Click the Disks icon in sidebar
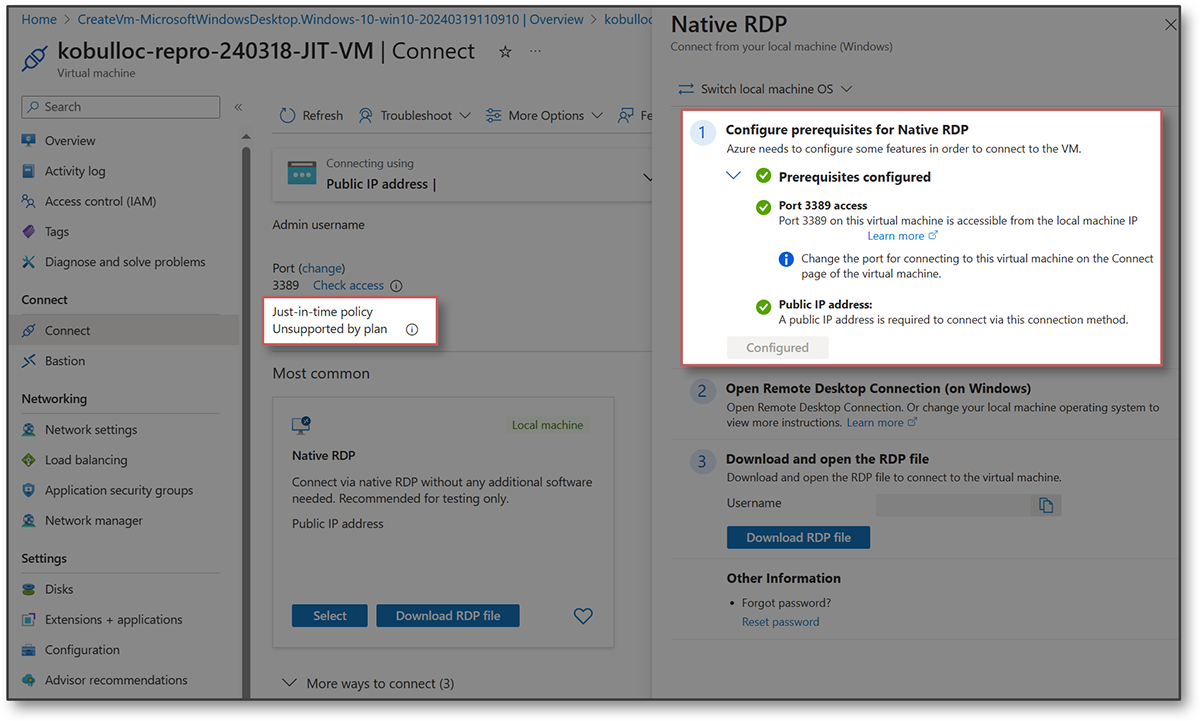The height and width of the screenshot is (721, 1200). pos(29,589)
